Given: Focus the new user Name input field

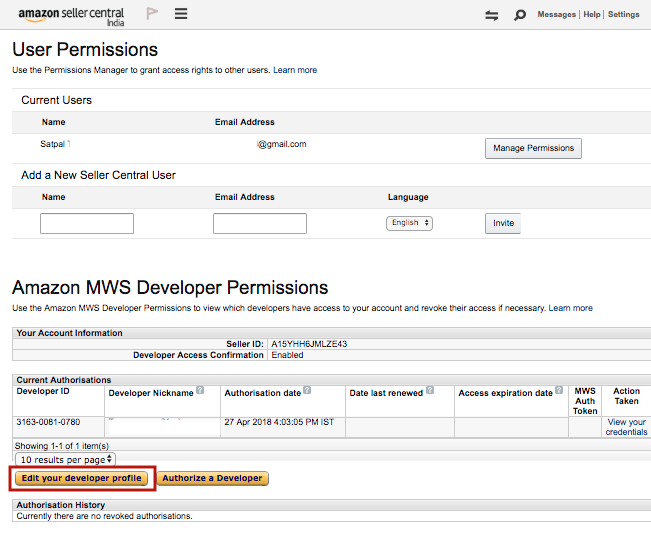Looking at the screenshot, I should (x=87, y=223).
